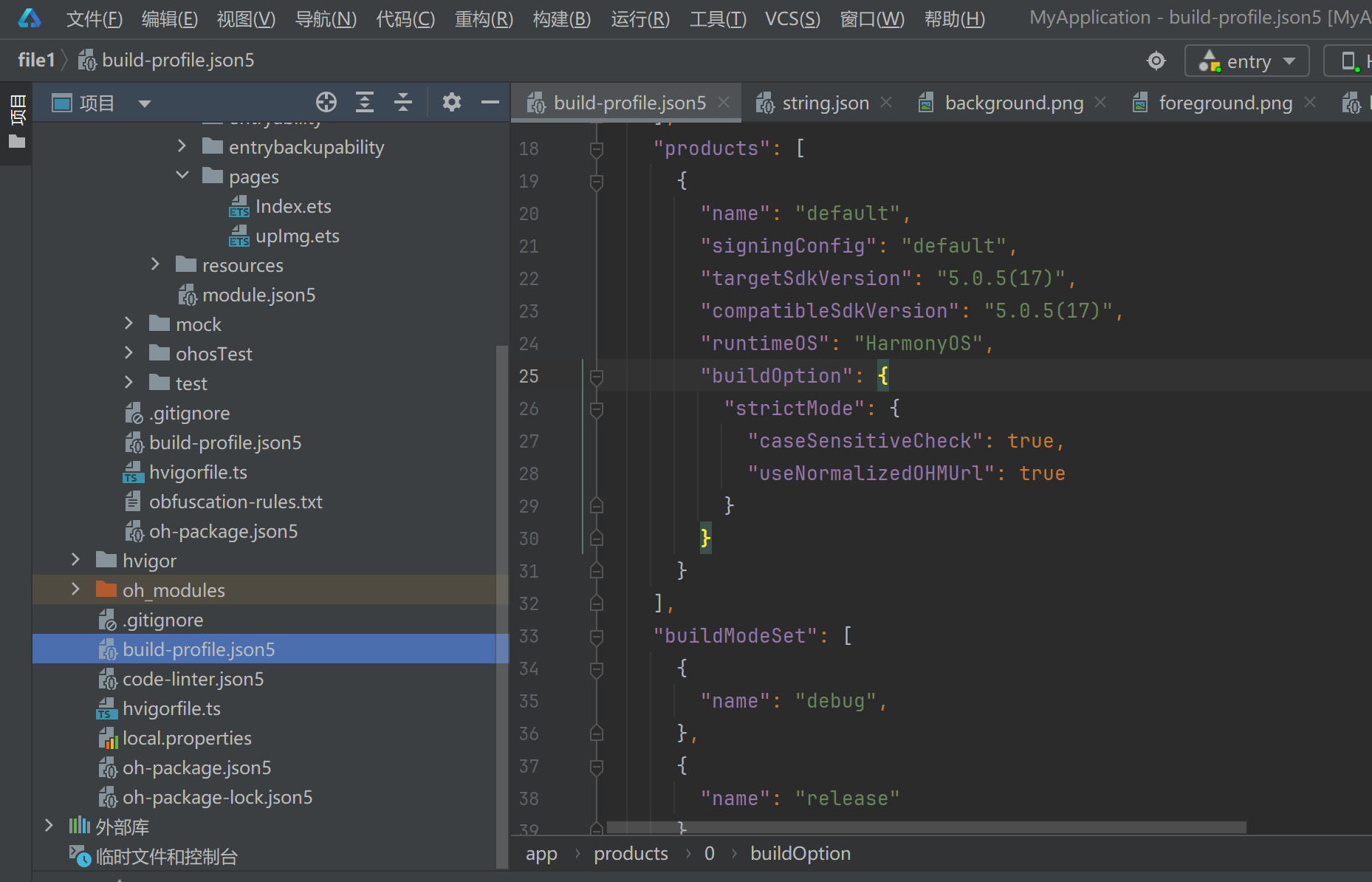Screen dimensions: 1372x882
Task: Click the editor horizontal scrollbar
Action: 926,827
